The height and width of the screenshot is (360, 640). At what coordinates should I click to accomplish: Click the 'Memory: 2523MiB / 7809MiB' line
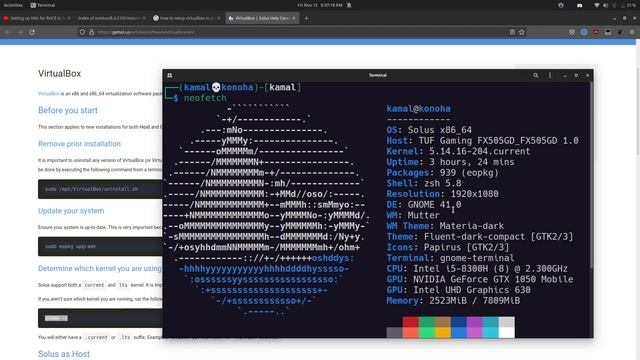[453, 301]
